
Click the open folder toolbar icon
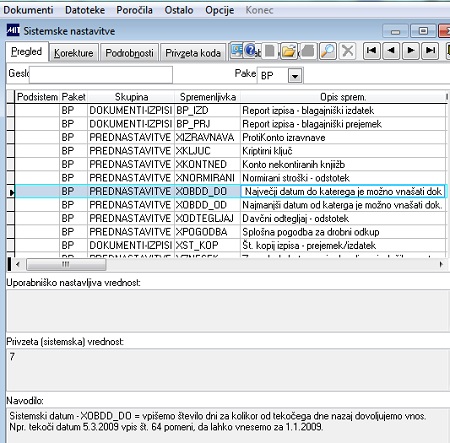[x=288, y=51]
